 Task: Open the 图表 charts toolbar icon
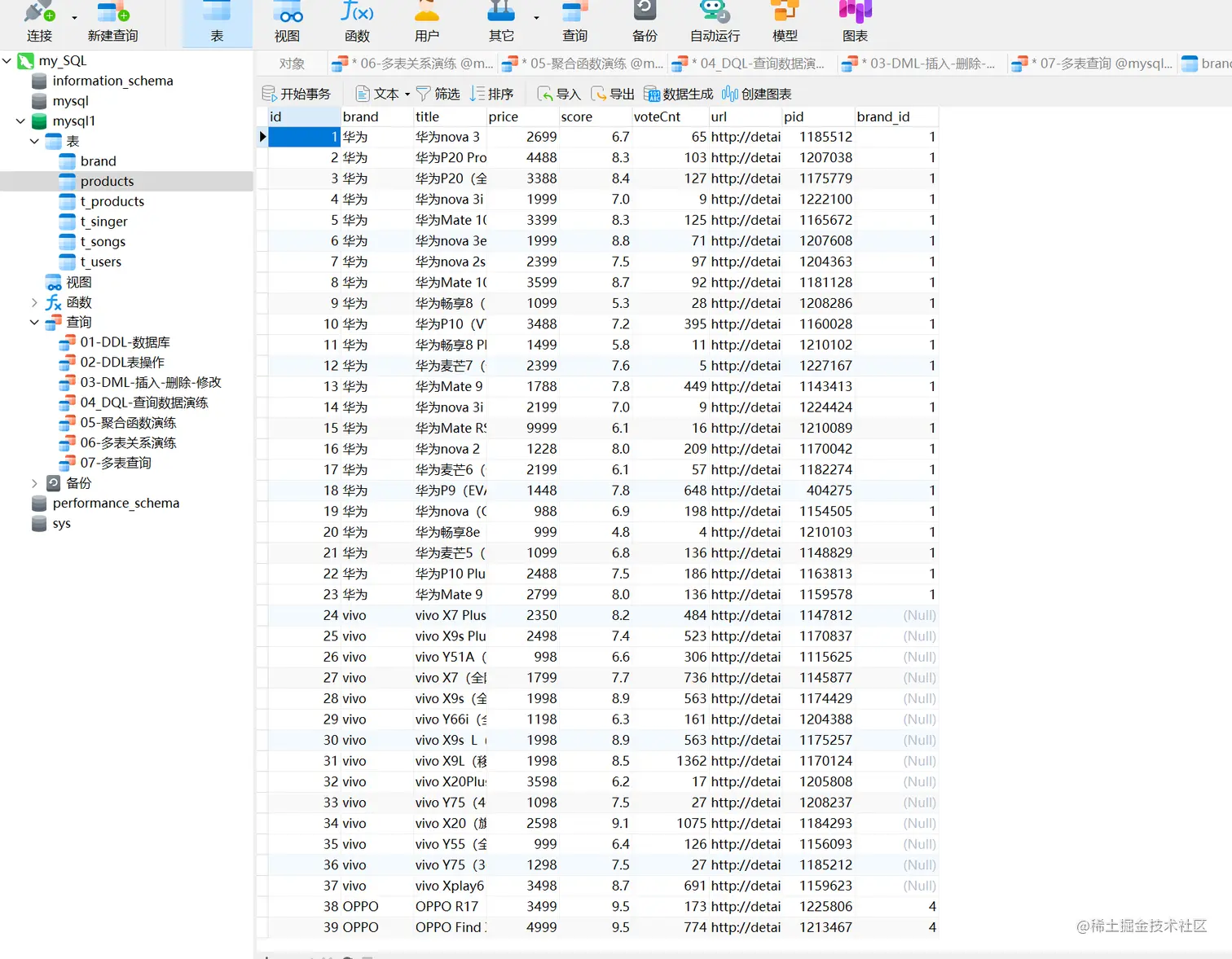click(856, 23)
